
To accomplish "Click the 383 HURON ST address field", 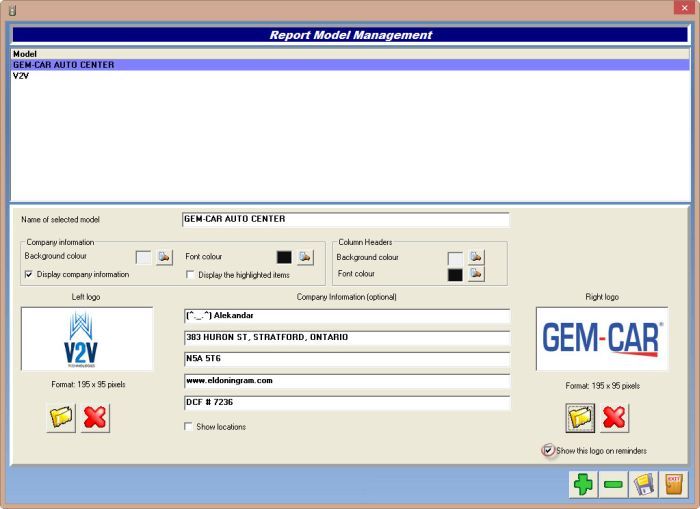I will (x=347, y=338).
